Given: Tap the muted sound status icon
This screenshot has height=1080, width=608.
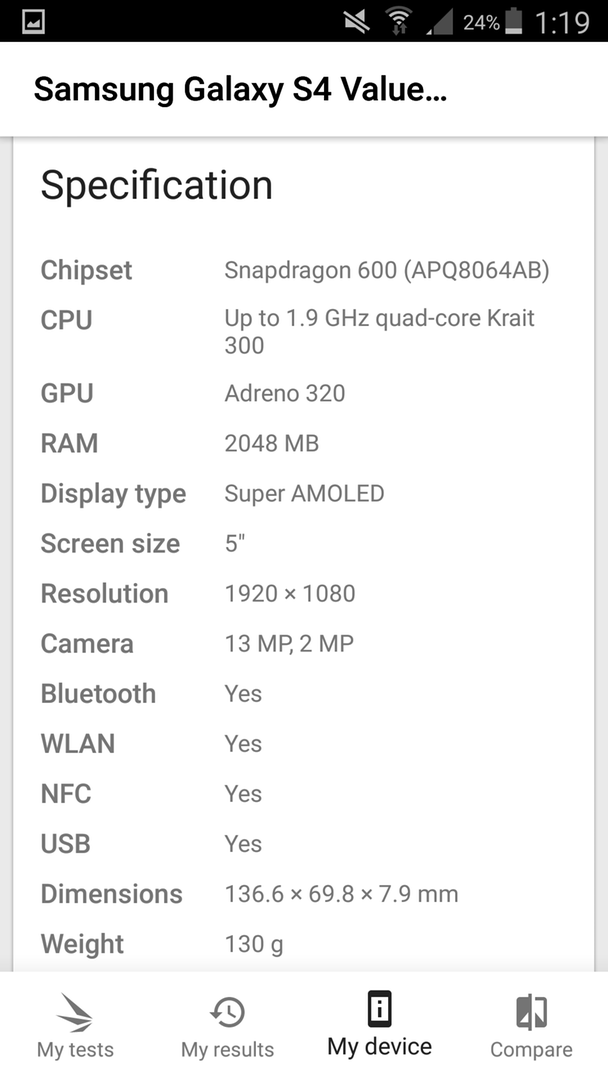Looking at the screenshot, I should coord(357,22).
